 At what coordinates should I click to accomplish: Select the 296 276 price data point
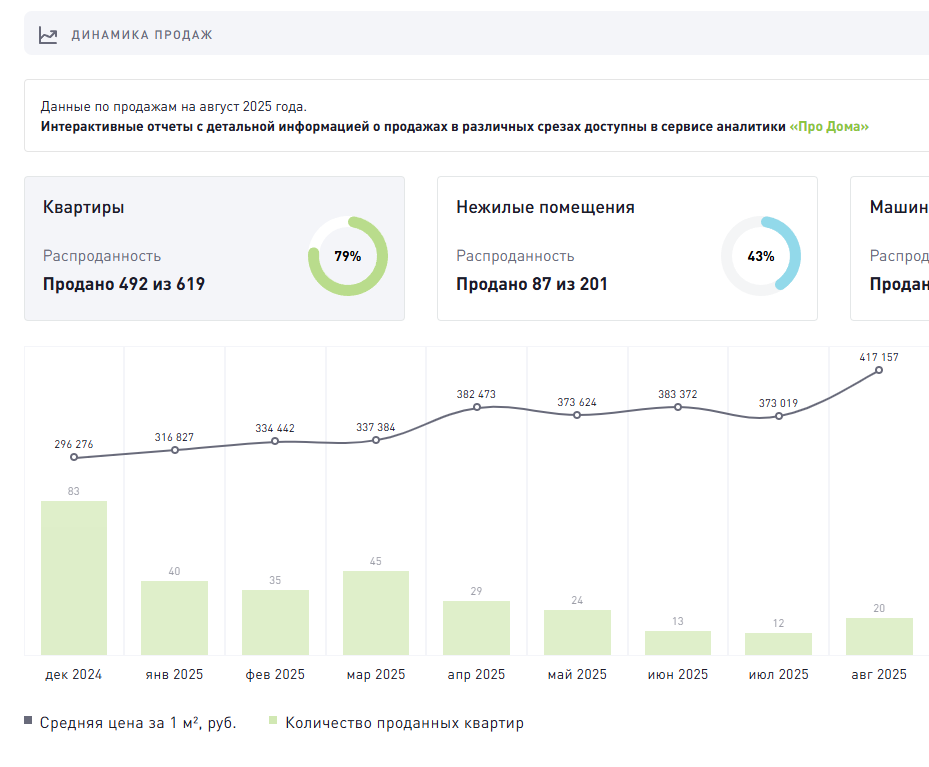point(74,458)
